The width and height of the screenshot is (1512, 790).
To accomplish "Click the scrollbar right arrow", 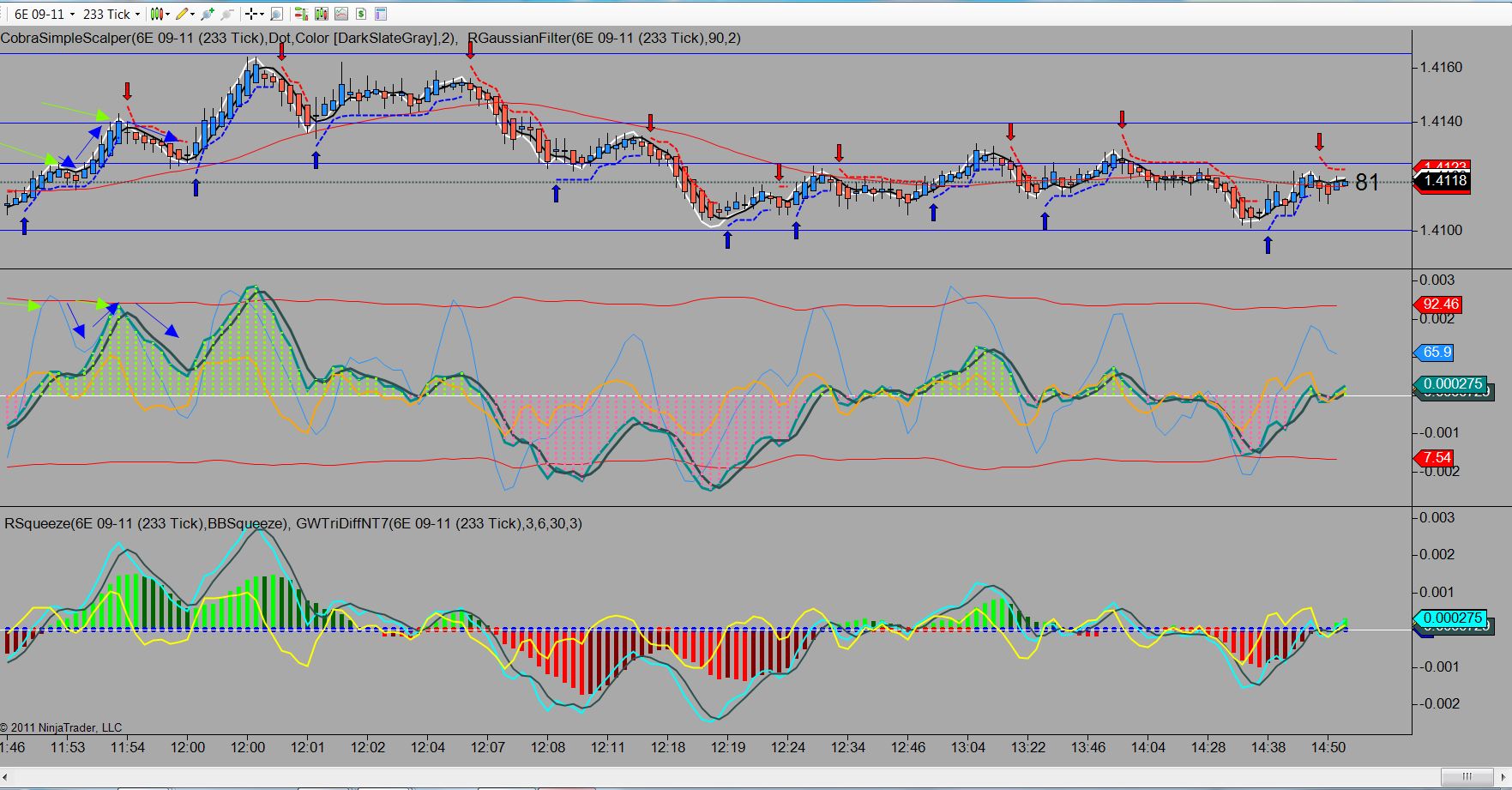I will click(x=1503, y=778).
